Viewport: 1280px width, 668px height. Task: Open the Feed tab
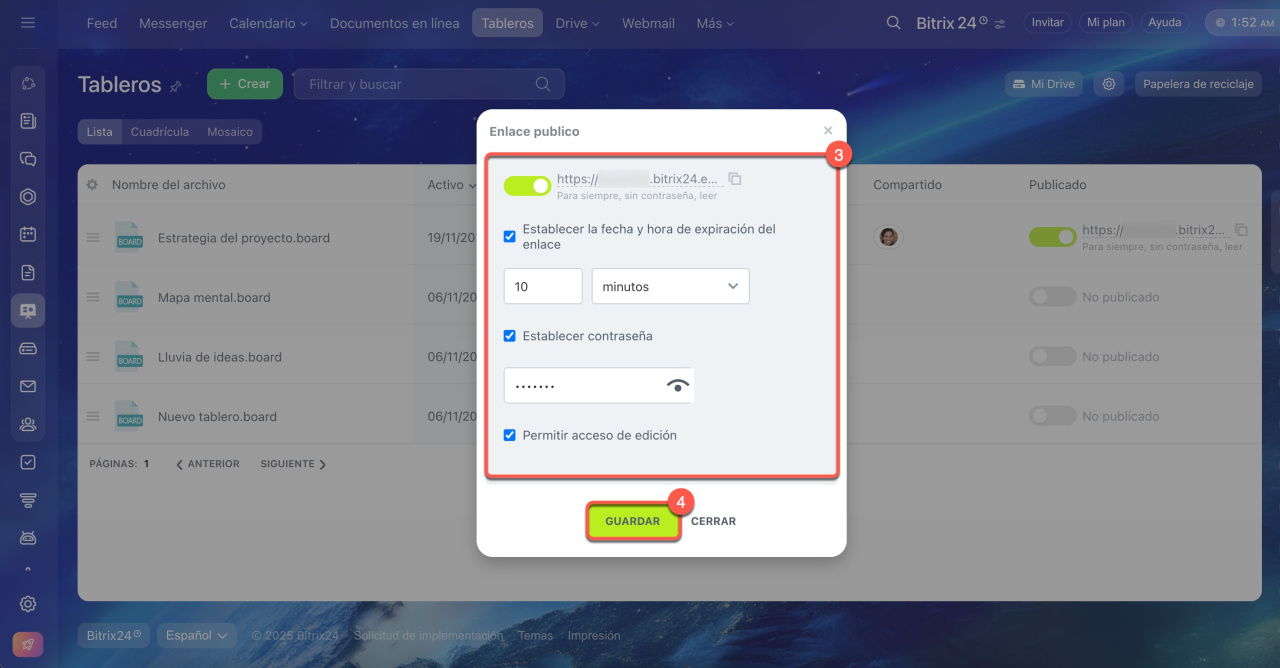pos(102,23)
